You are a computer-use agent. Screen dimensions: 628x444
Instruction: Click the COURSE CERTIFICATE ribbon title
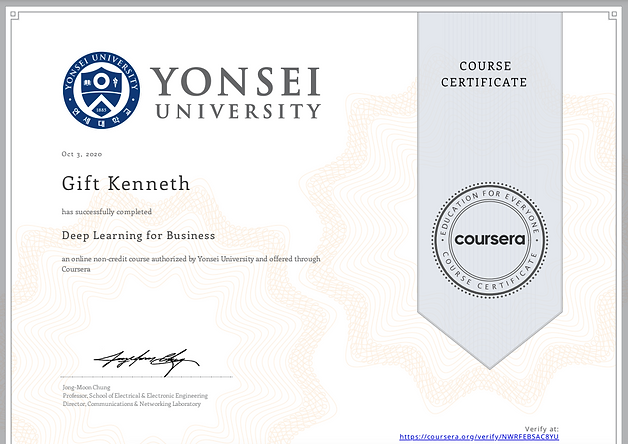(x=484, y=74)
